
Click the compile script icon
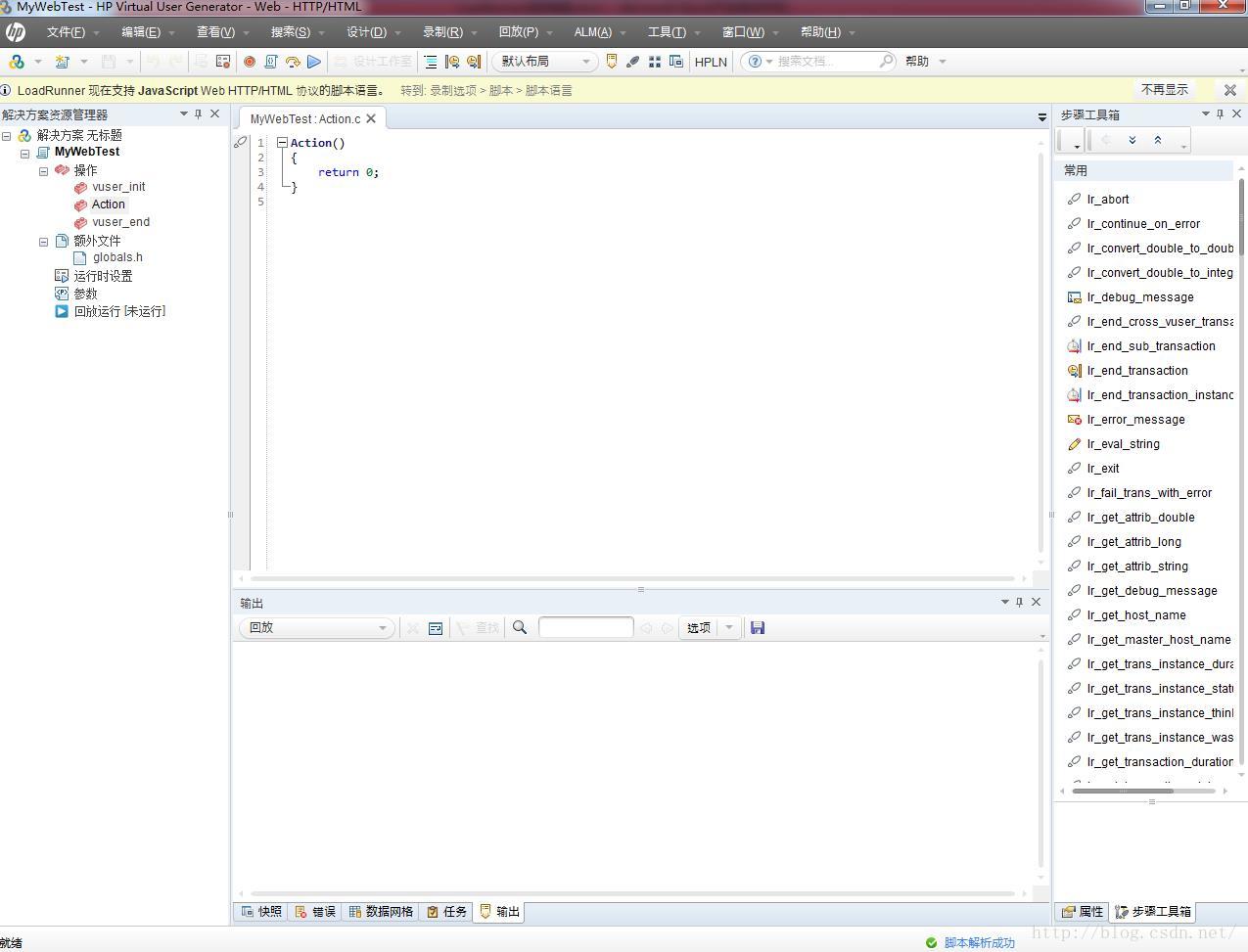271,62
